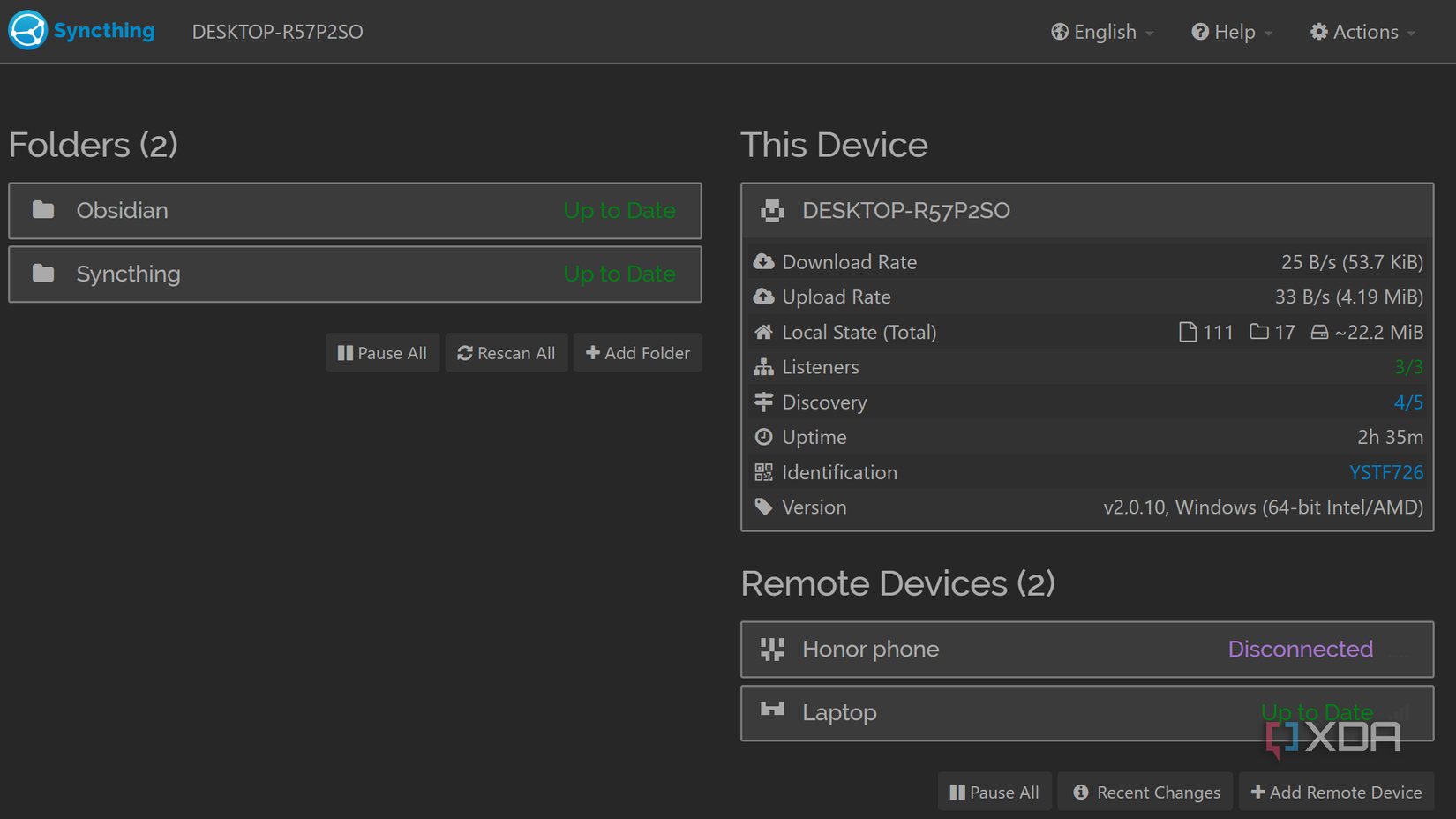Screen dimensions: 1456x819
Task: Click the Add Folder button
Action: tap(638, 353)
